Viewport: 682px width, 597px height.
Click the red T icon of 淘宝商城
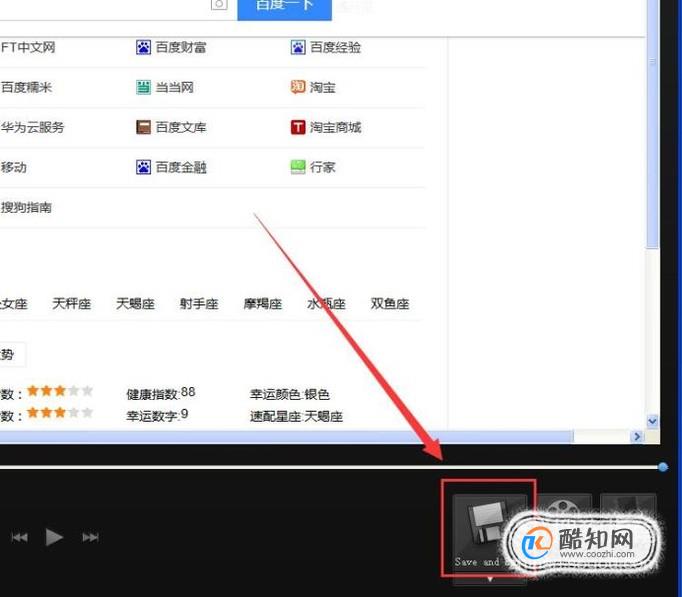point(298,127)
